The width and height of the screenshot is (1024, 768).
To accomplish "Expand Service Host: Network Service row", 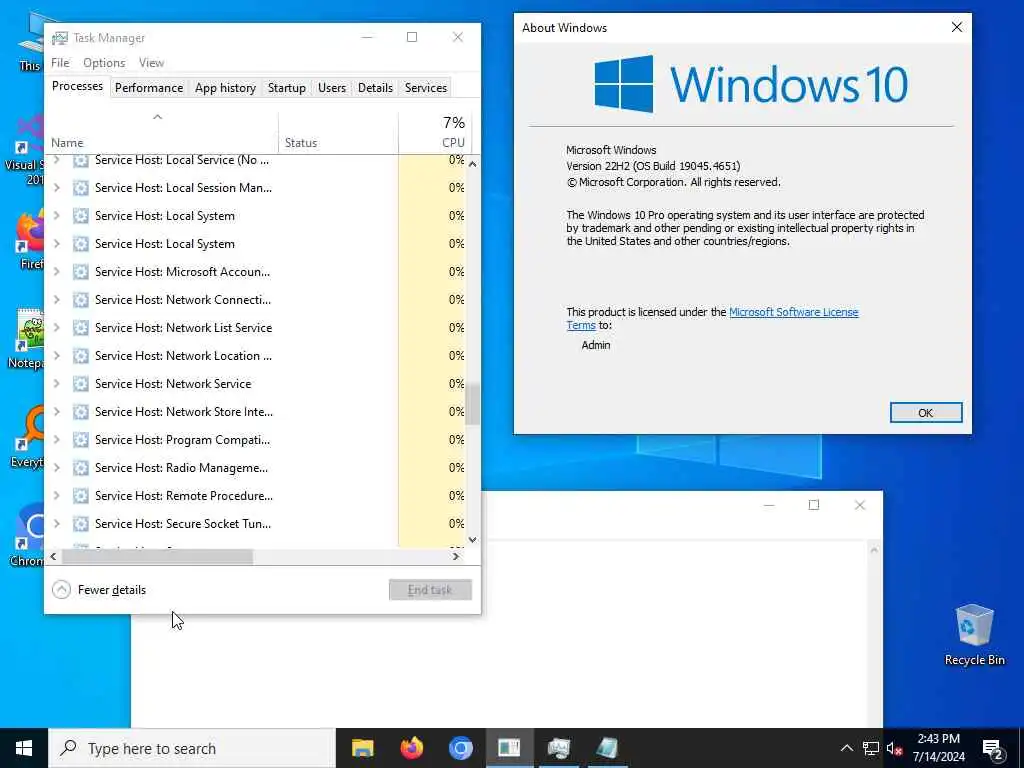I will (57, 384).
